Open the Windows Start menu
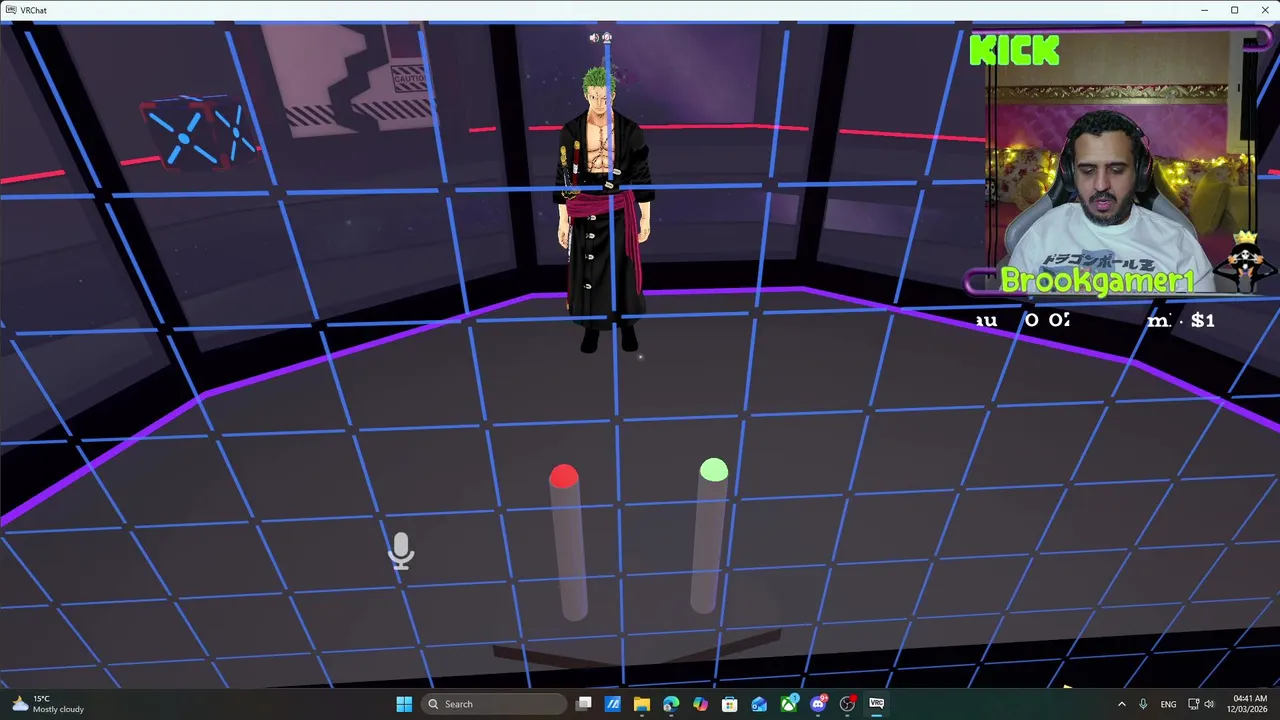The image size is (1280, 720). click(x=404, y=704)
